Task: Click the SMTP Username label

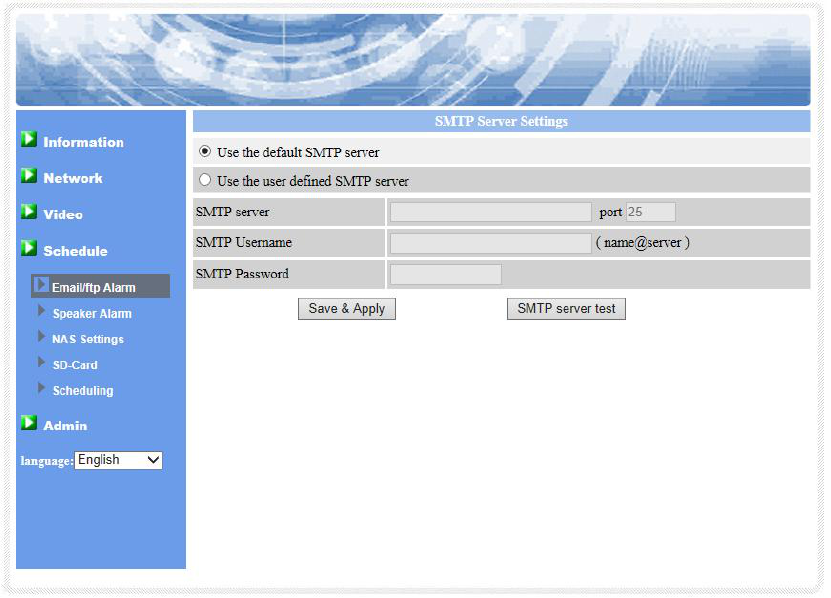Action: (244, 242)
